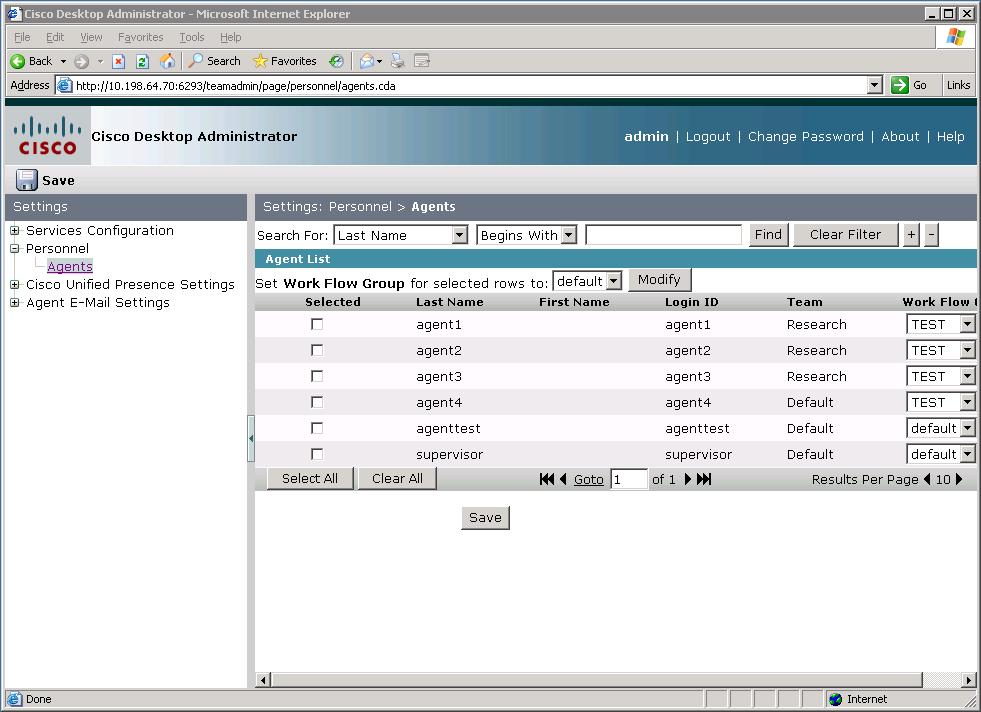This screenshot has width=981, height=712.
Task: Go to previous page of results
Action: click(x=563, y=479)
